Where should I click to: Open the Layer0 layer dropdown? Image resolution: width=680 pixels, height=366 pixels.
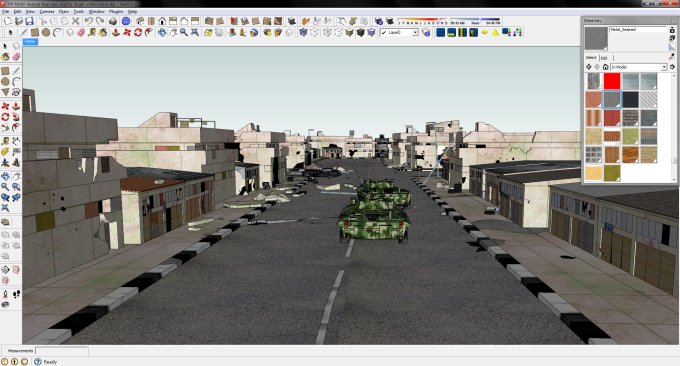[x=415, y=33]
